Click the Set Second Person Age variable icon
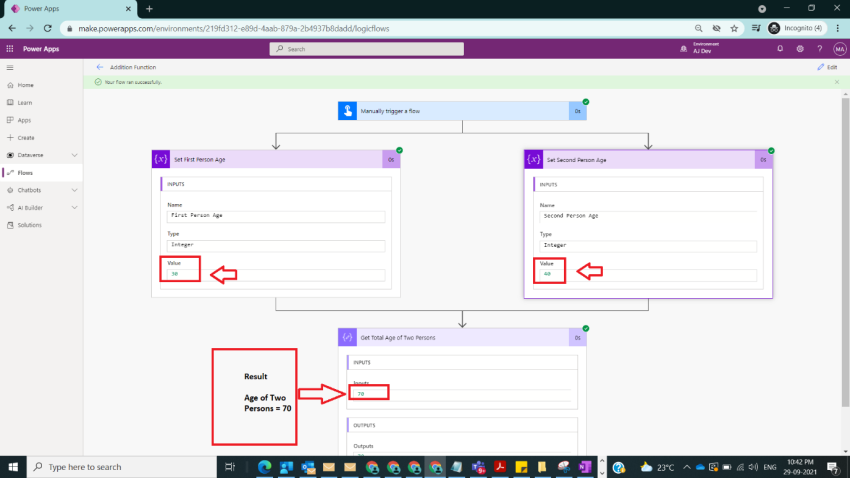Viewport: 850px width, 478px height. [x=533, y=160]
